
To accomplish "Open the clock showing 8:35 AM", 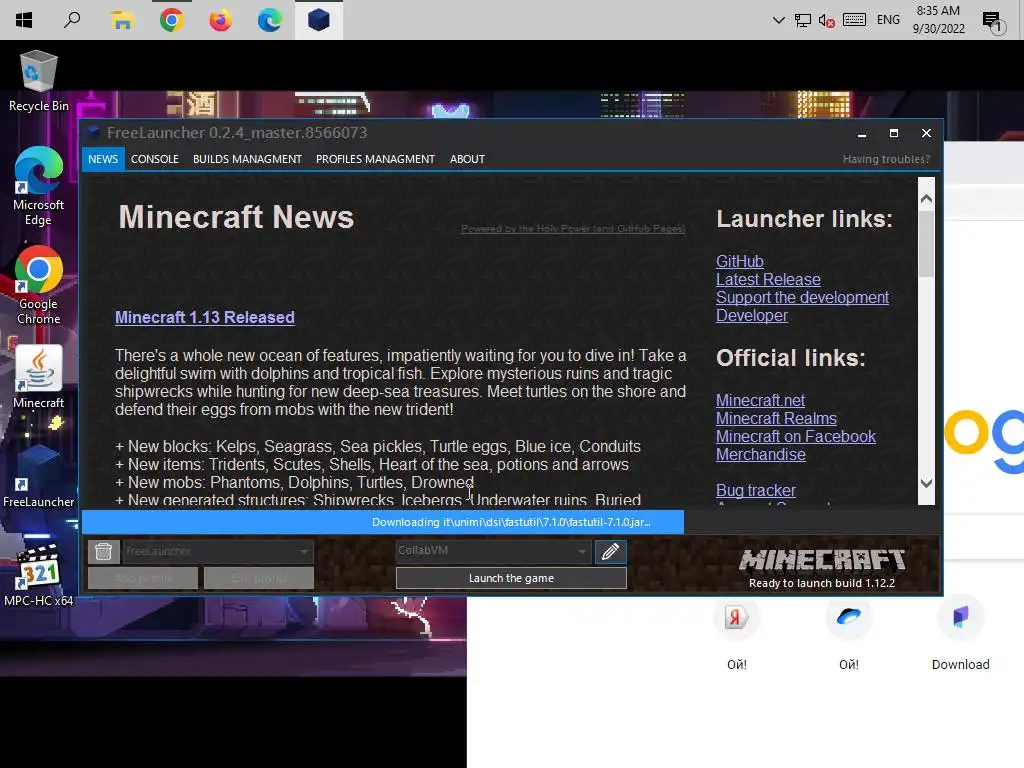I will (938, 20).
